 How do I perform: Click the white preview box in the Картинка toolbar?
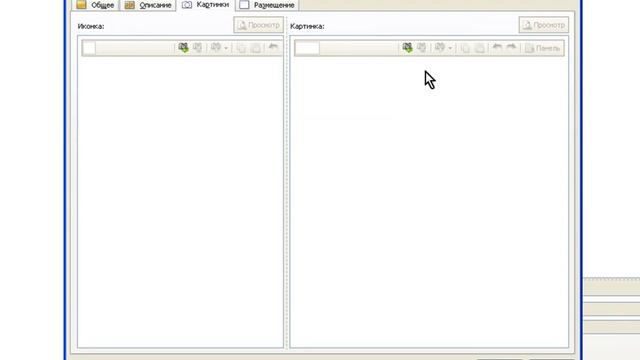point(307,48)
